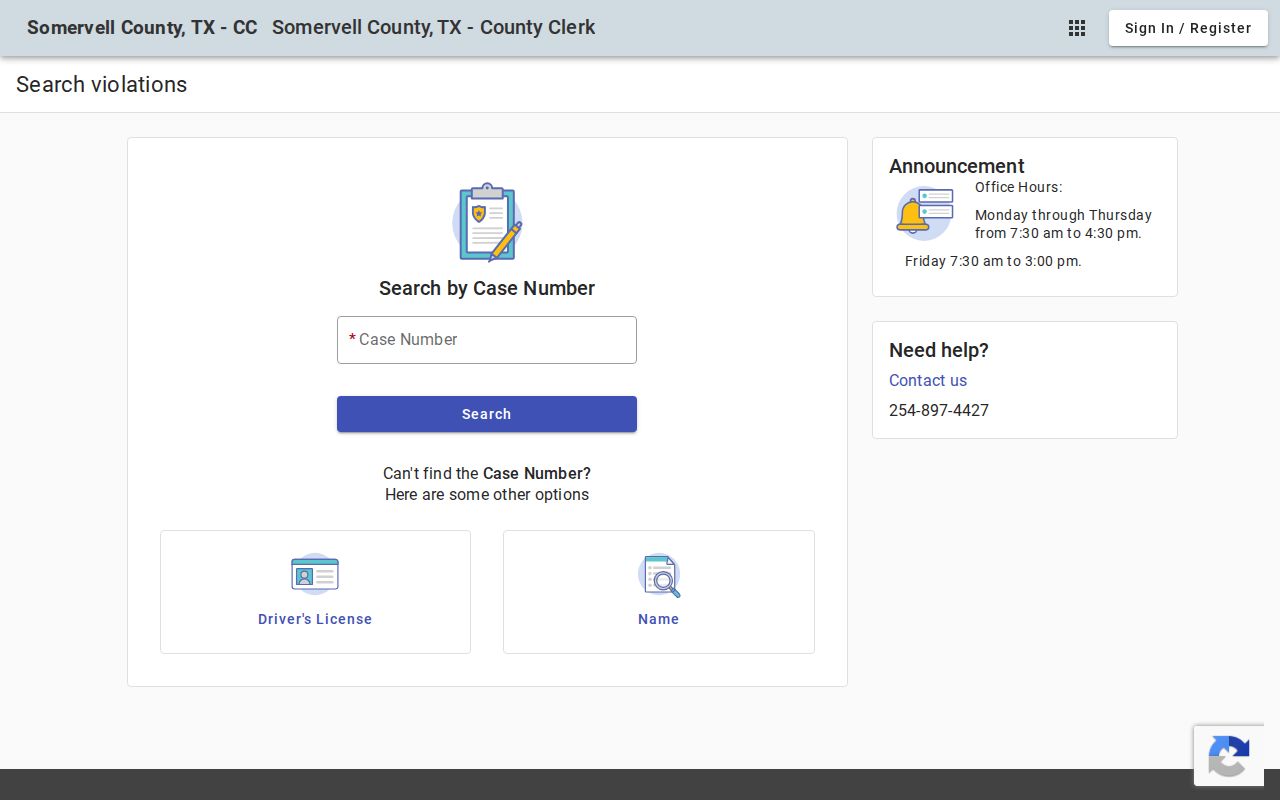Screen dimensions: 1280x800
Task: Click the Sign In / Register button
Action: pyautogui.click(x=1188, y=28)
